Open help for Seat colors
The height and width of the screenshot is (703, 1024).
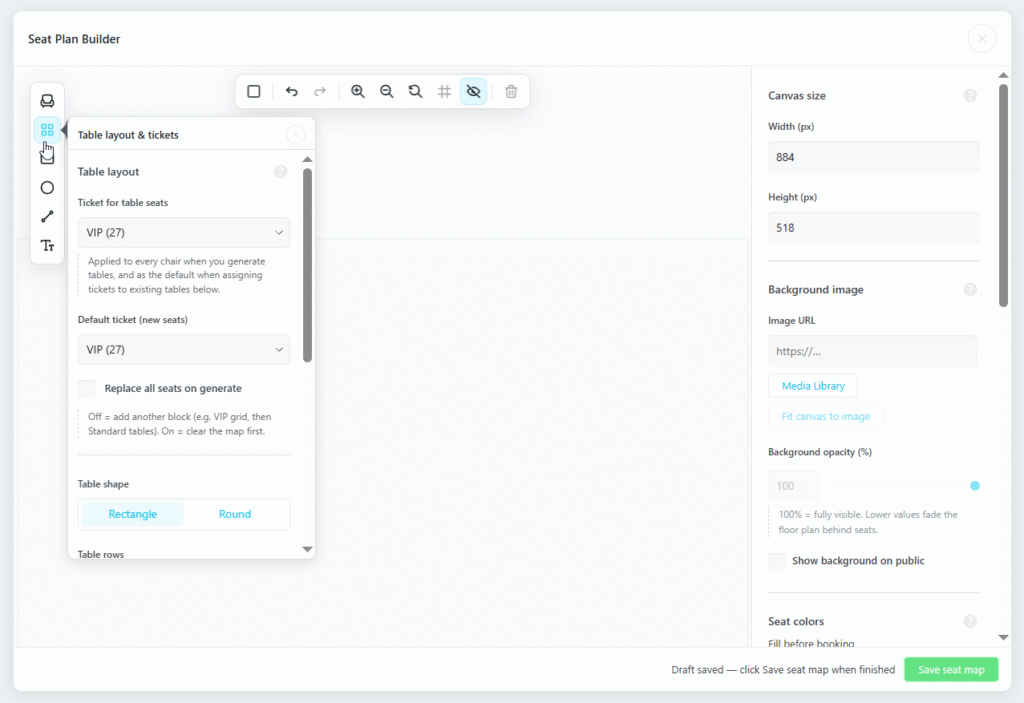[x=970, y=621]
